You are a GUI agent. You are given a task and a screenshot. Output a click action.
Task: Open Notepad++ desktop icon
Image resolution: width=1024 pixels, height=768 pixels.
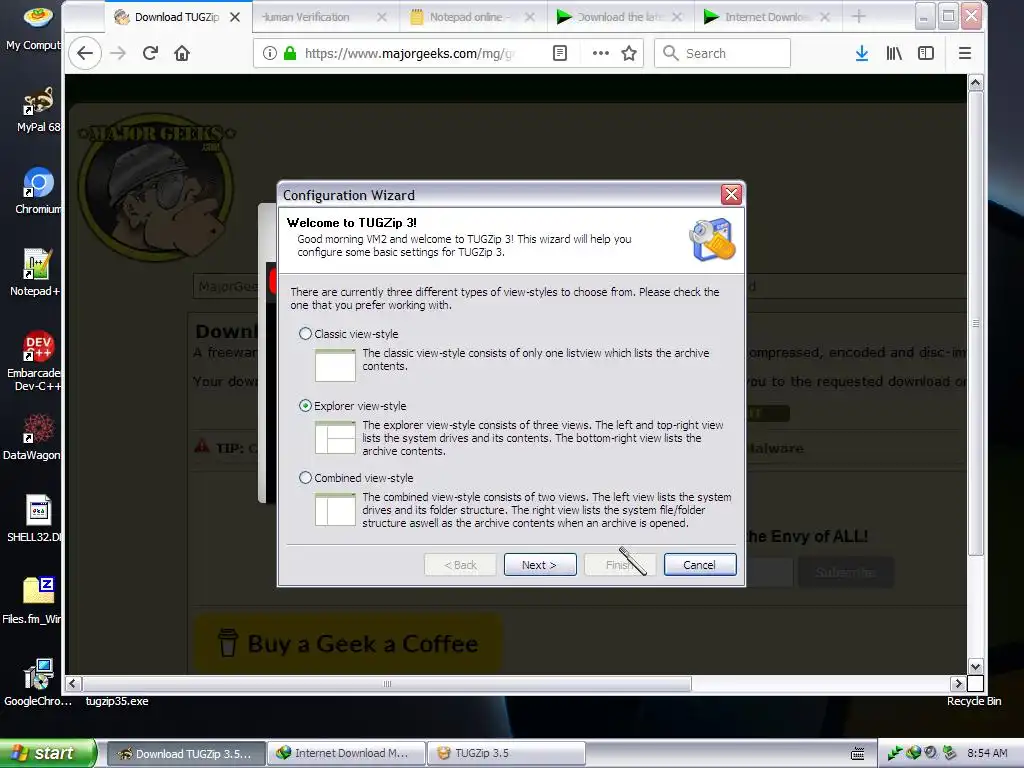tap(36, 273)
